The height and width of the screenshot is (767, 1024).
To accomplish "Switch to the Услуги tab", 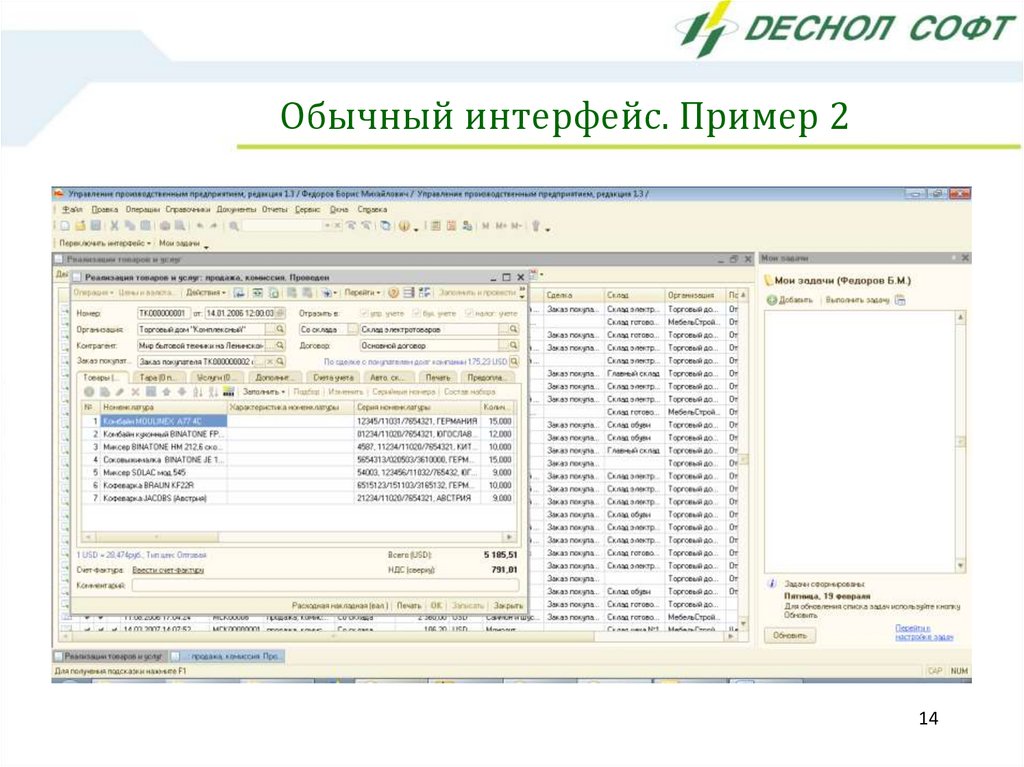I will click(x=217, y=378).
